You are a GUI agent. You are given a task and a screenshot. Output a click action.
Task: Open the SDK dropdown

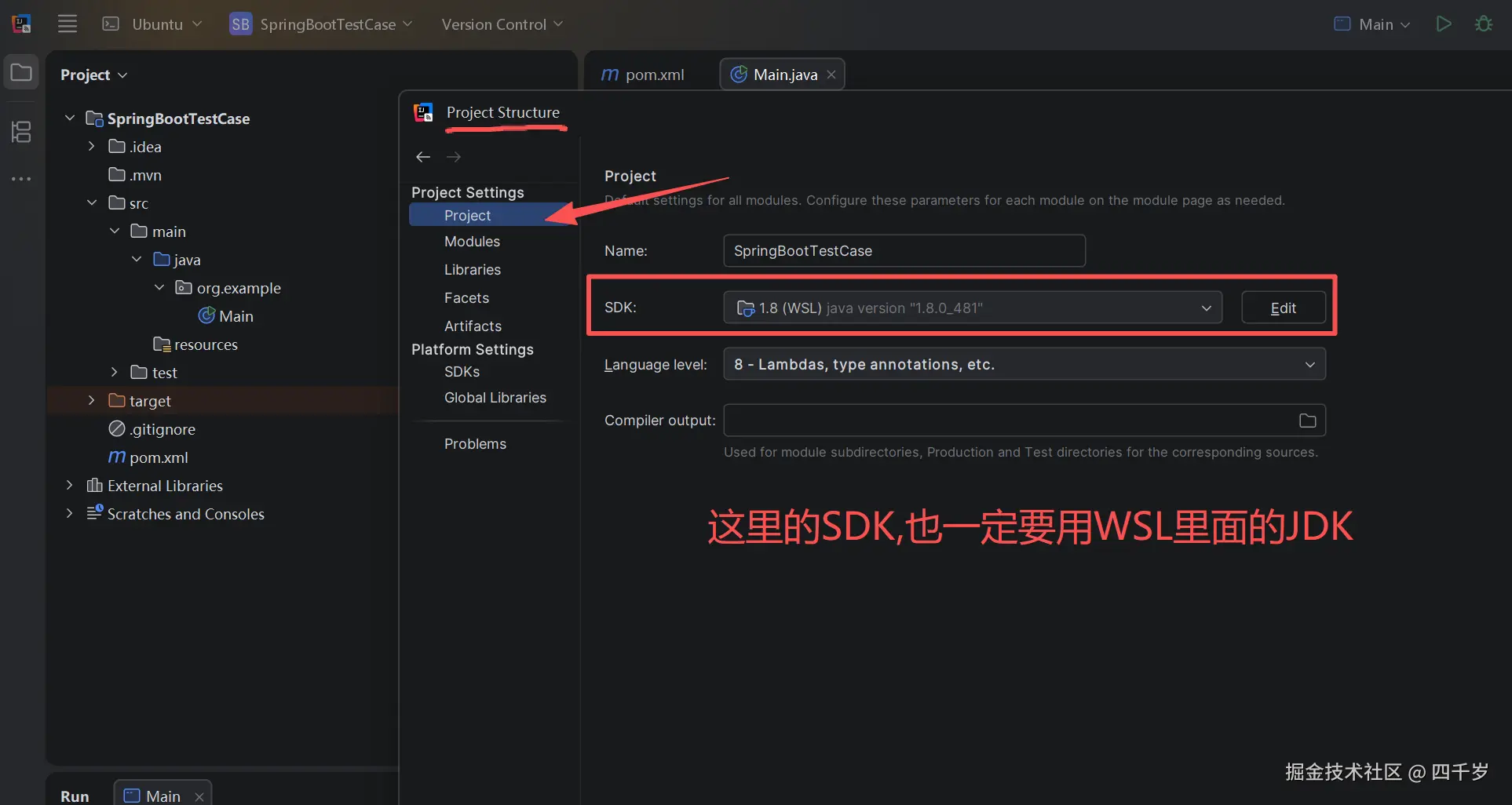click(1207, 308)
